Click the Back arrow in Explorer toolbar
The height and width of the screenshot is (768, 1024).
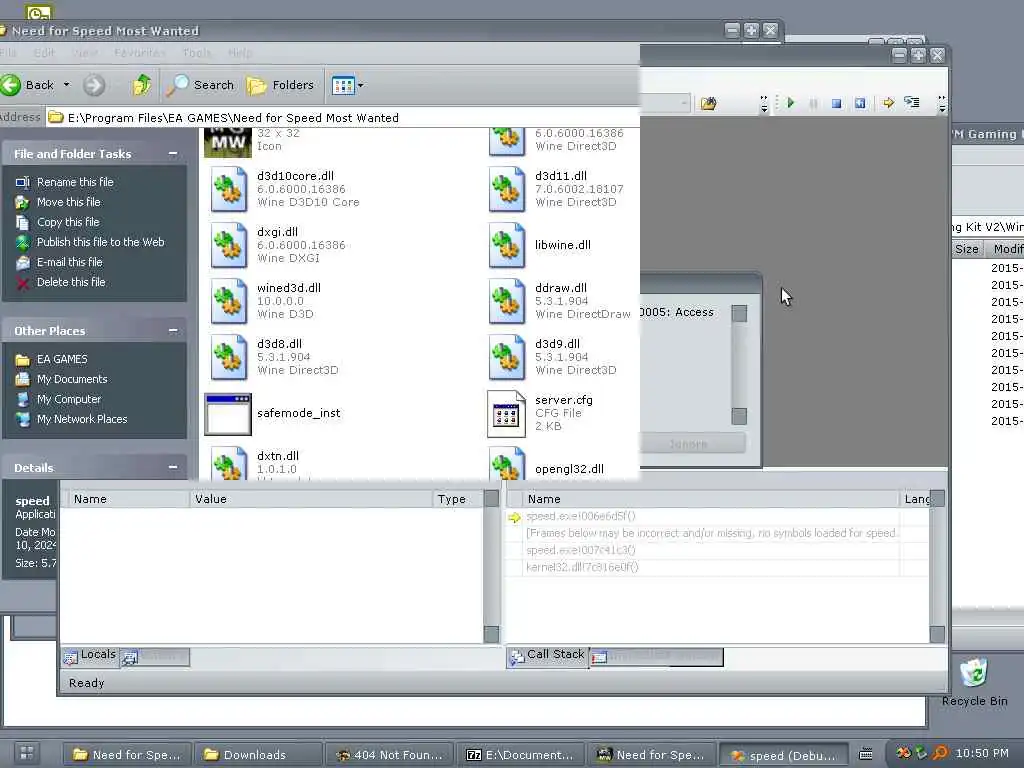tap(11, 85)
